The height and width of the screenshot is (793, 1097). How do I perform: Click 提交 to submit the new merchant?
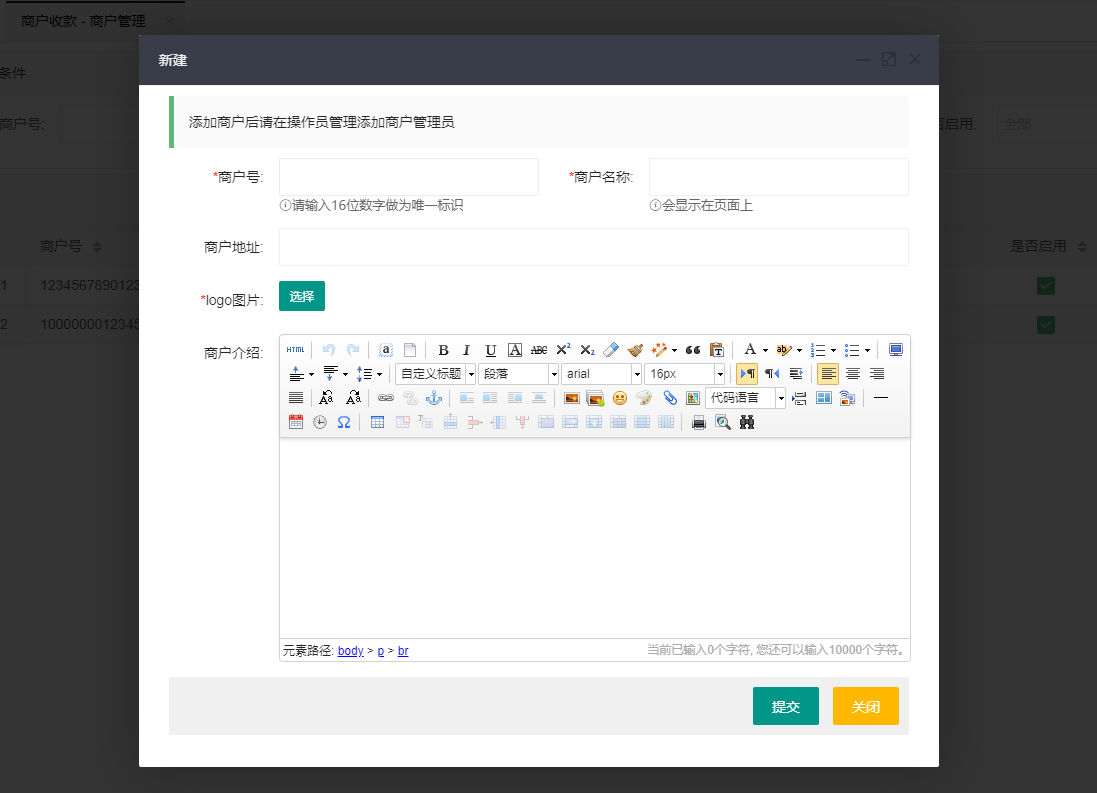pos(786,706)
